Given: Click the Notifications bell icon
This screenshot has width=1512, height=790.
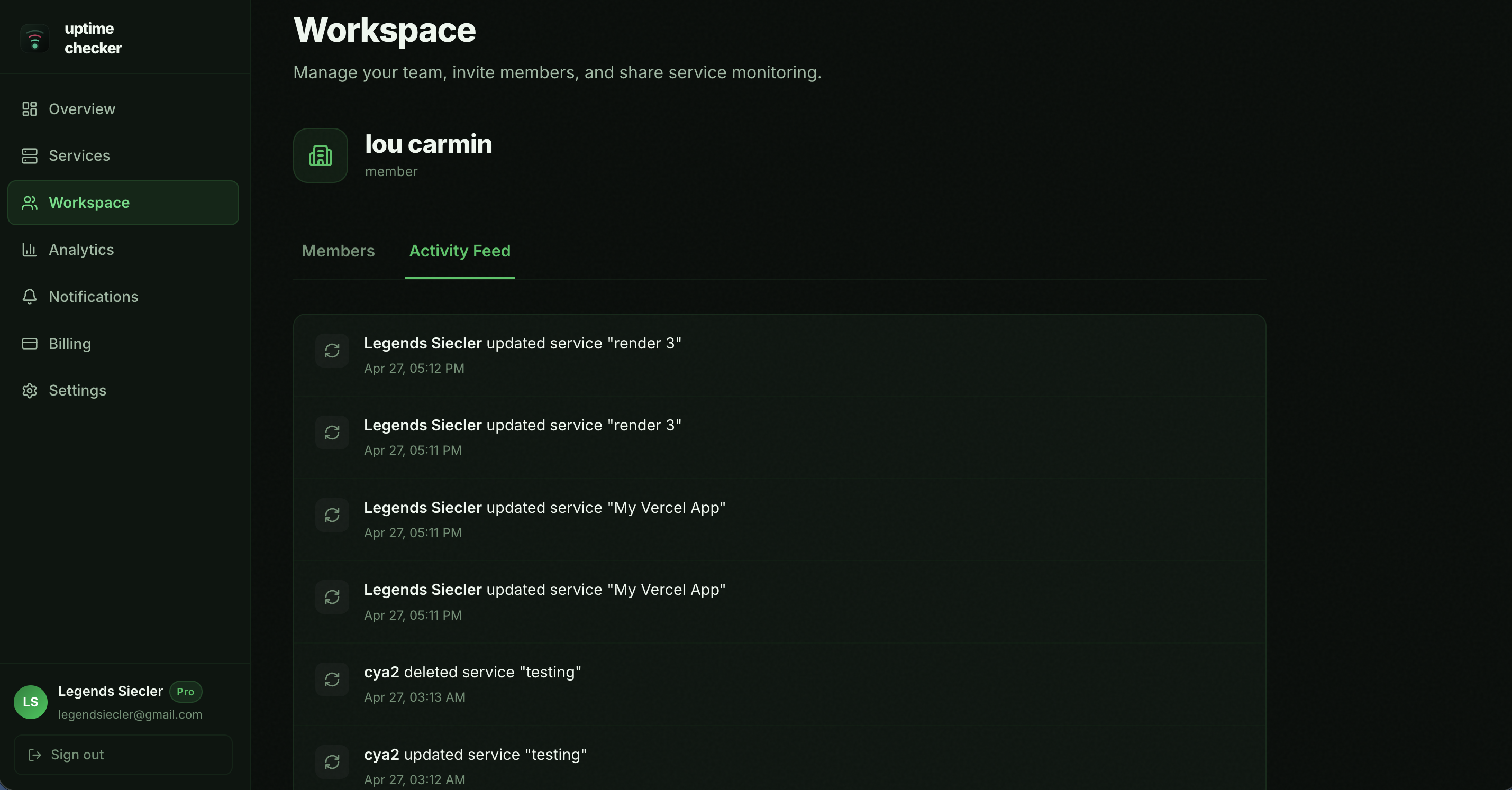Looking at the screenshot, I should [29, 297].
